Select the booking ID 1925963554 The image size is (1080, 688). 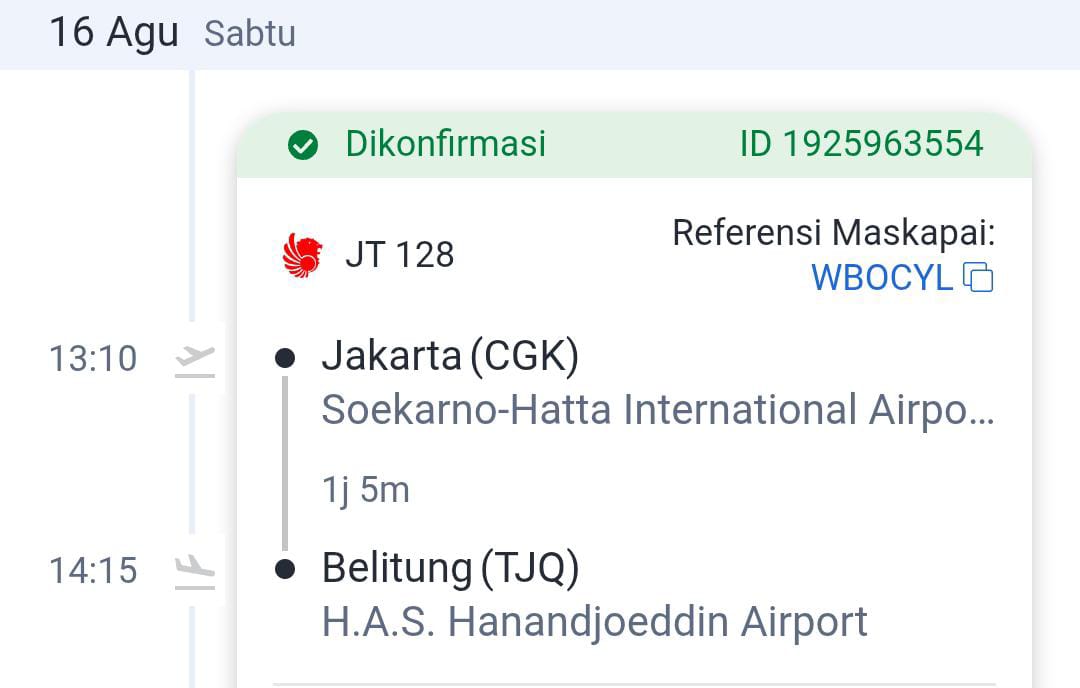pyautogui.click(x=861, y=144)
